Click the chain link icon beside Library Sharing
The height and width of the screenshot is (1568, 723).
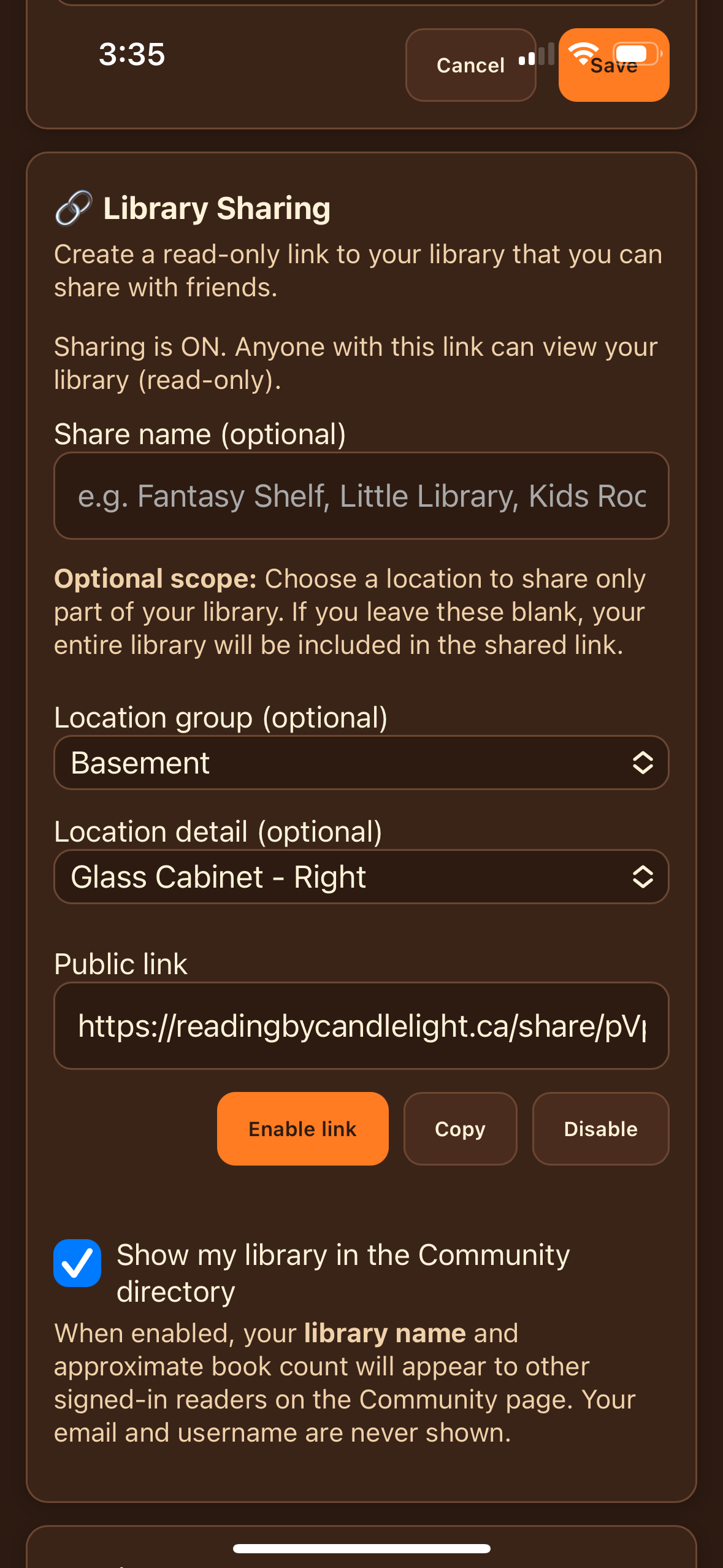pyautogui.click(x=72, y=209)
